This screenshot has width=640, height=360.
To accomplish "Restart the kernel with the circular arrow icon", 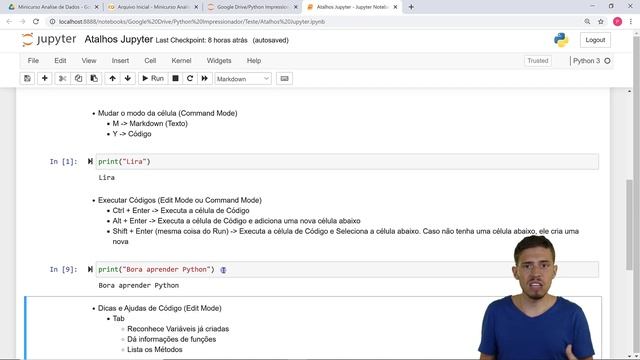I will click(190, 78).
